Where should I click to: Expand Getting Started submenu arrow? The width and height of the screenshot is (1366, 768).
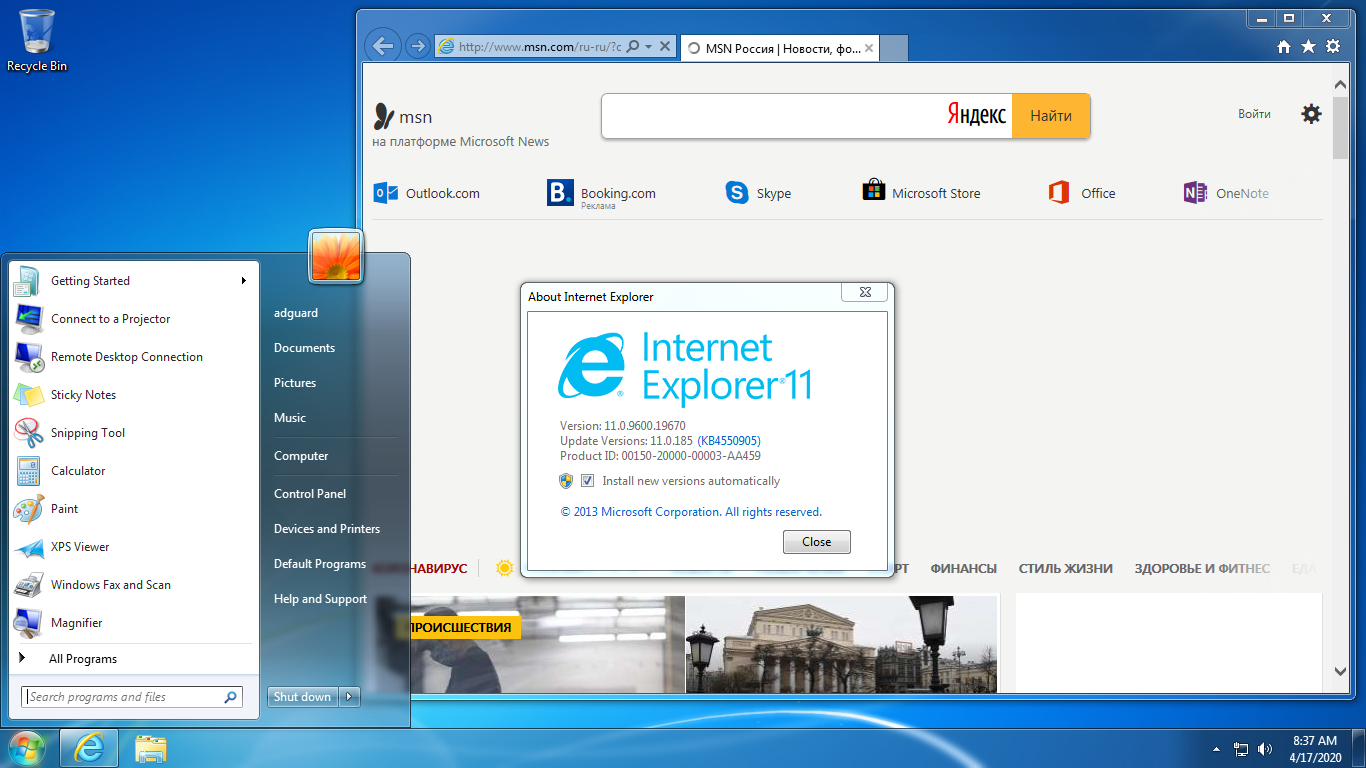coord(243,281)
